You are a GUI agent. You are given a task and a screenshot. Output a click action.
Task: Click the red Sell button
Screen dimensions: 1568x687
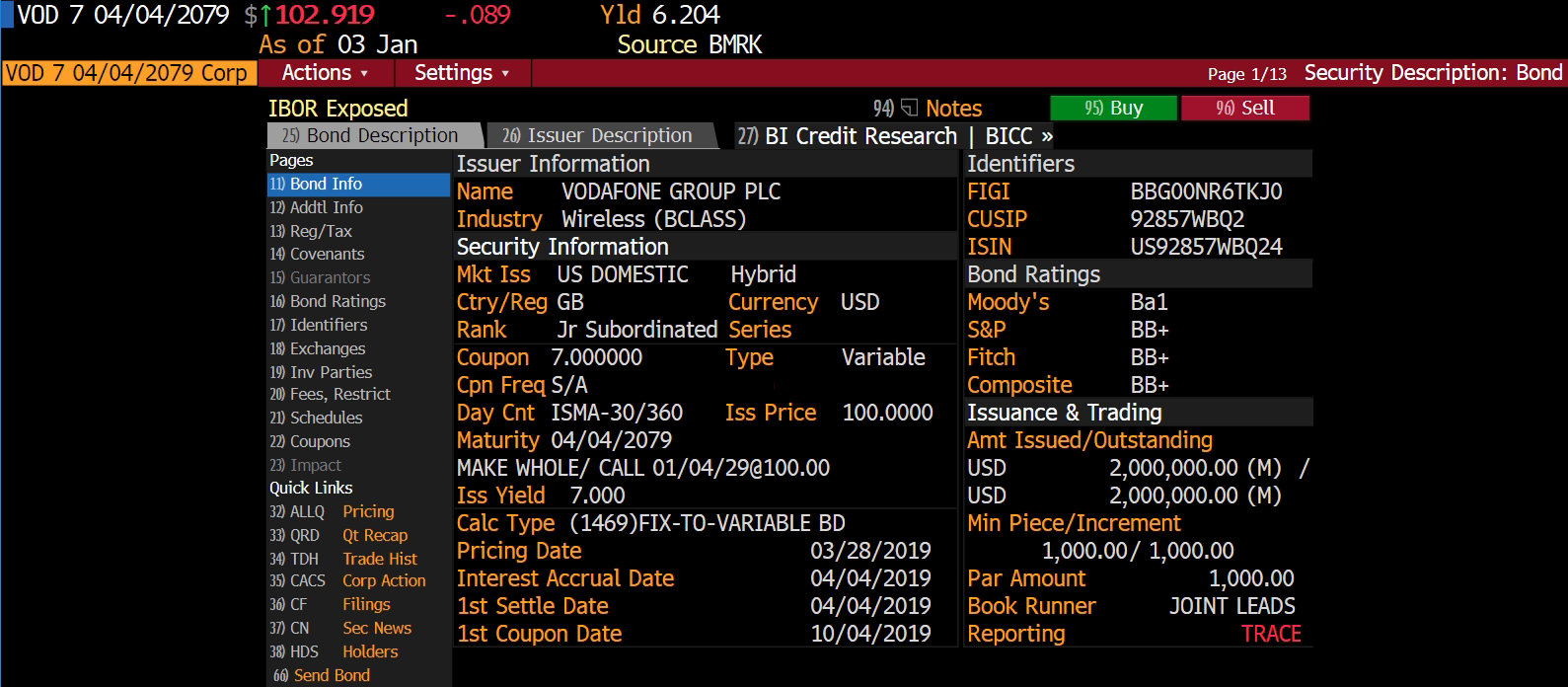point(1244,108)
